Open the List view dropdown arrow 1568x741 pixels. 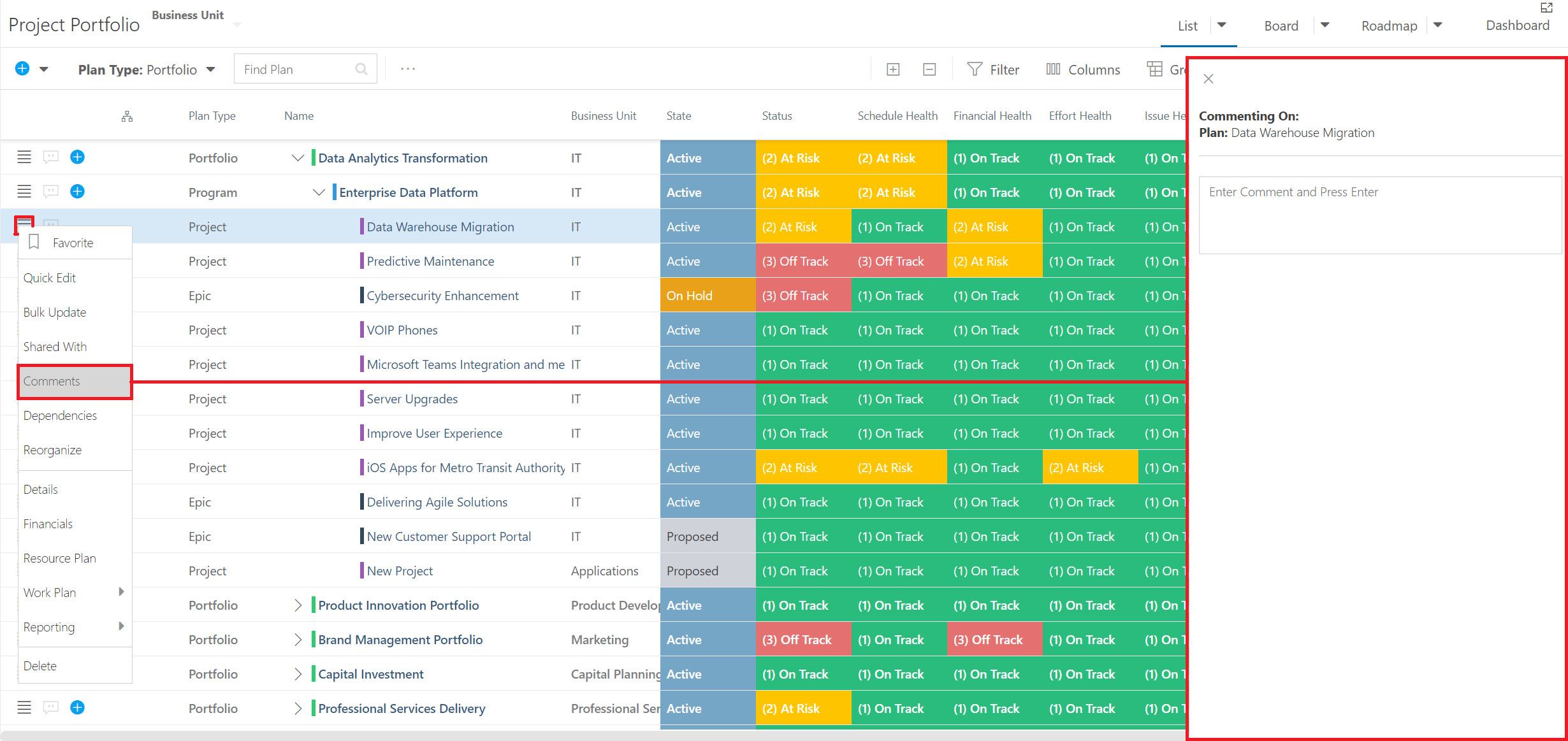tap(1222, 25)
